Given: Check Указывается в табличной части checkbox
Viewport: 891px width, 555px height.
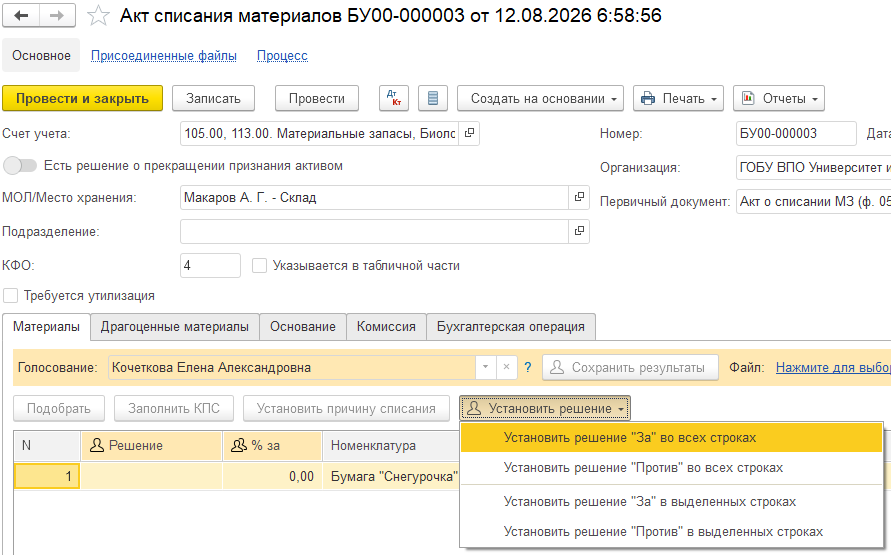Looking at the screenshot, I should (260, 266).
